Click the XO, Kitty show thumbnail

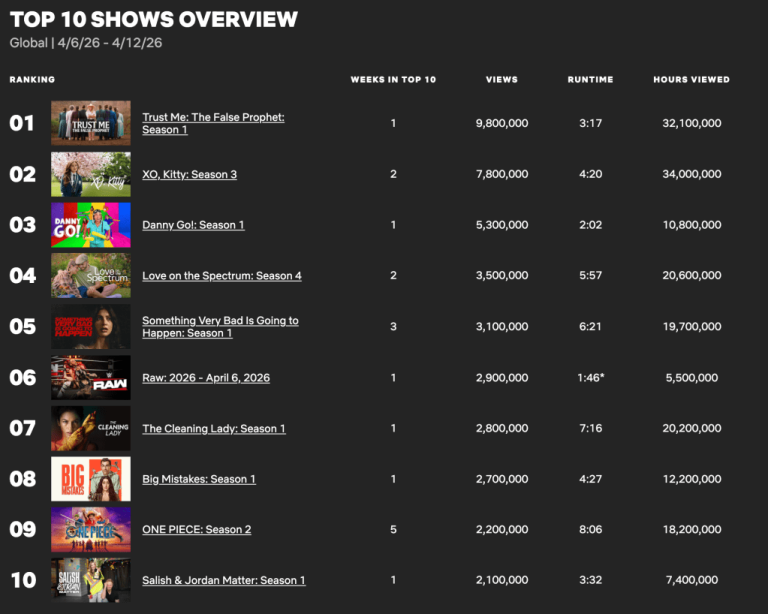tap(91, 174)
